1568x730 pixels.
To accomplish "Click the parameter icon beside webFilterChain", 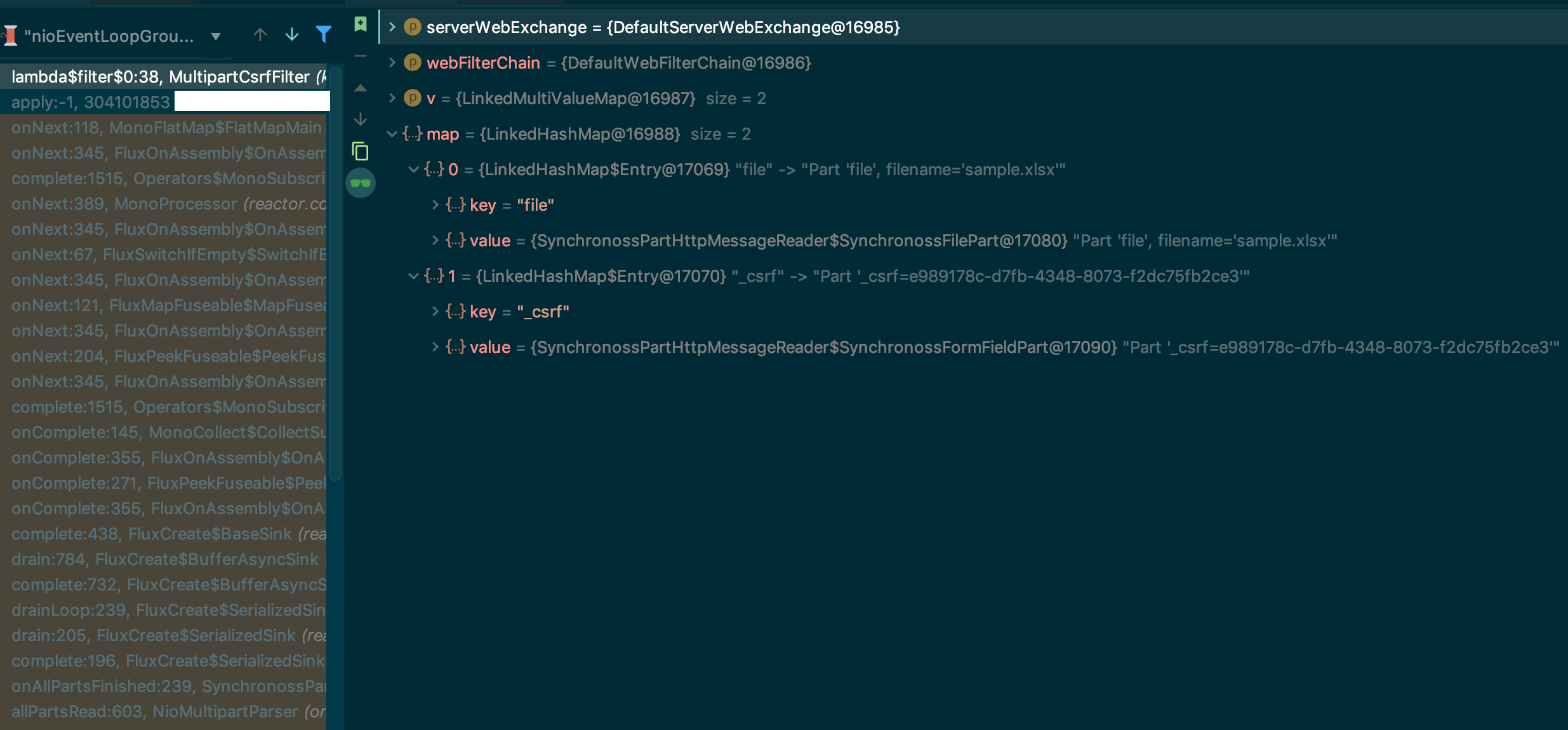I will point(413,63).
